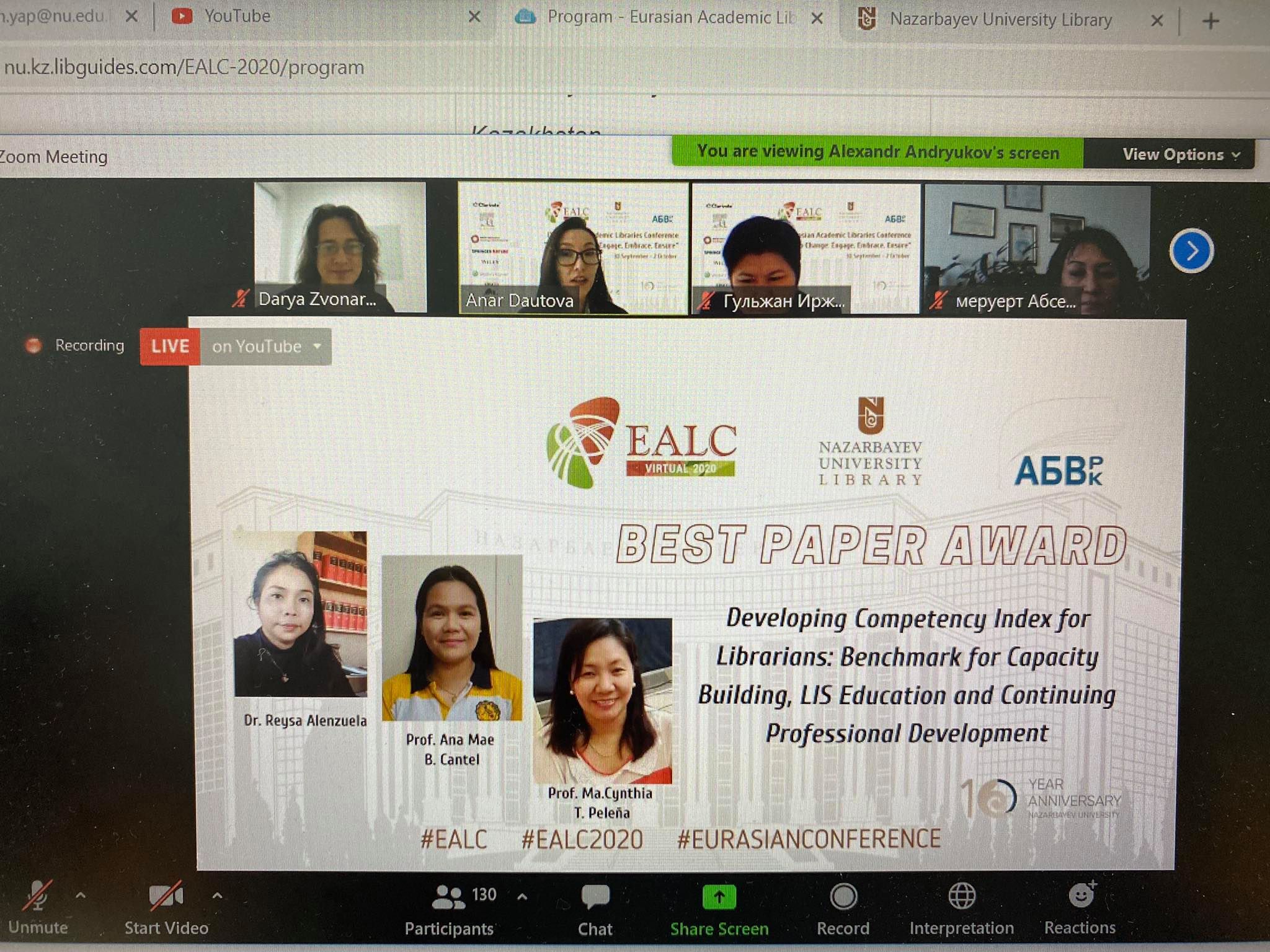
Task: Click the LIVE indicator button
Action: (169, 346)
